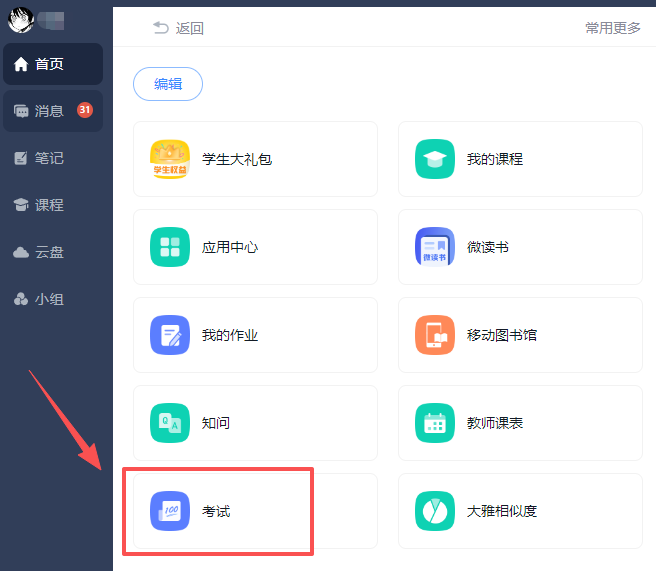This screenshot has width=656, height=571.
Task: Open 笔记 notes in sidebar
Action: [x=53, y=158]
